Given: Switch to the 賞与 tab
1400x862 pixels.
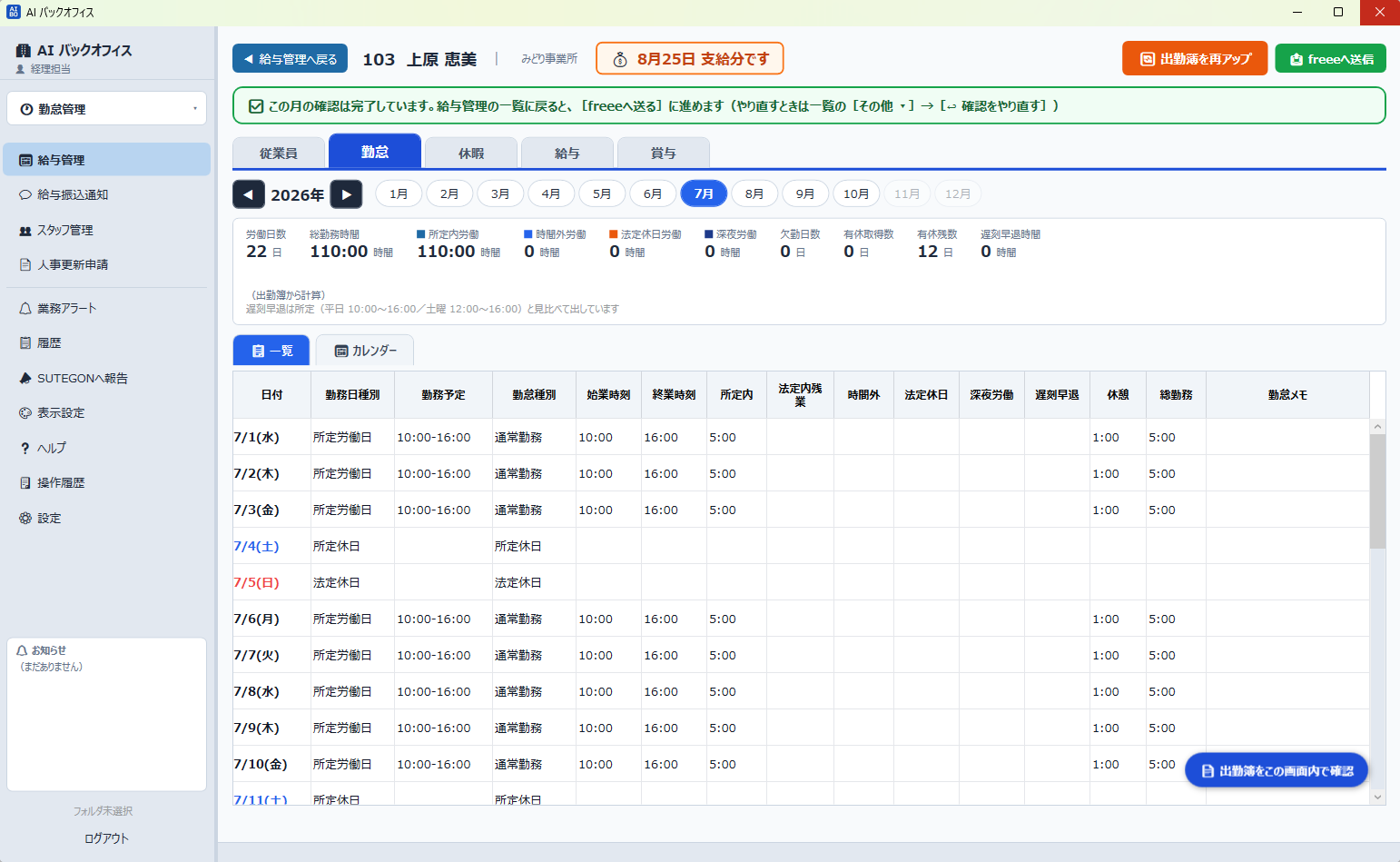Looking at the screenshot, I should click(x=664, y=153).
